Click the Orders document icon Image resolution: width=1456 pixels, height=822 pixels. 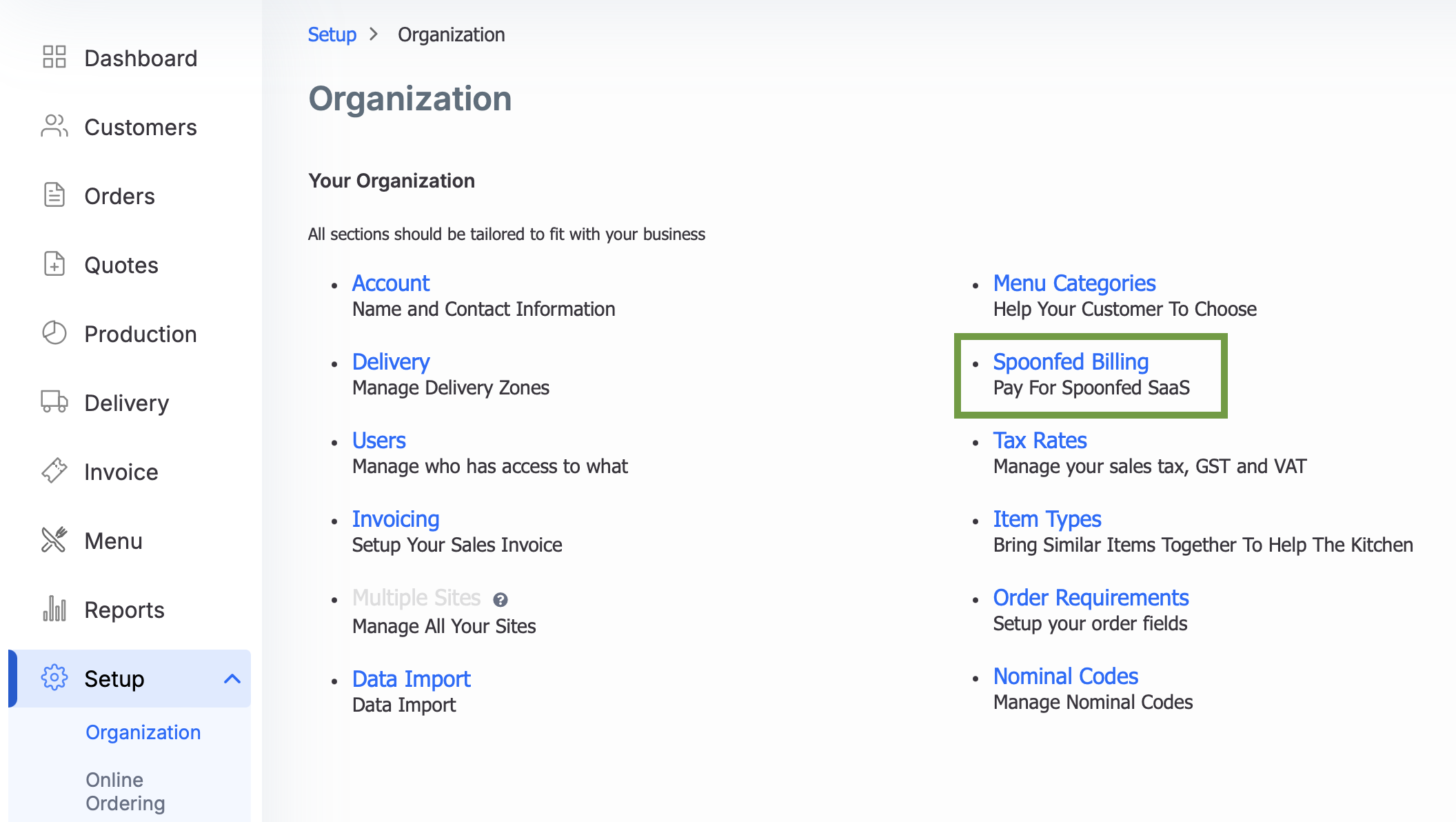tap(54, 195)
